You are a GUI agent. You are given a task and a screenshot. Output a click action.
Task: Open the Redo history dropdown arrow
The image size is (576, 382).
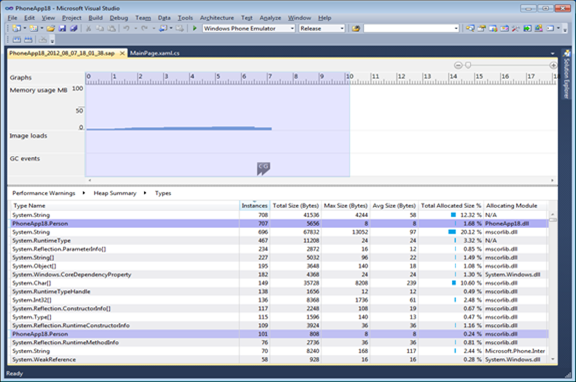[154, 28]
